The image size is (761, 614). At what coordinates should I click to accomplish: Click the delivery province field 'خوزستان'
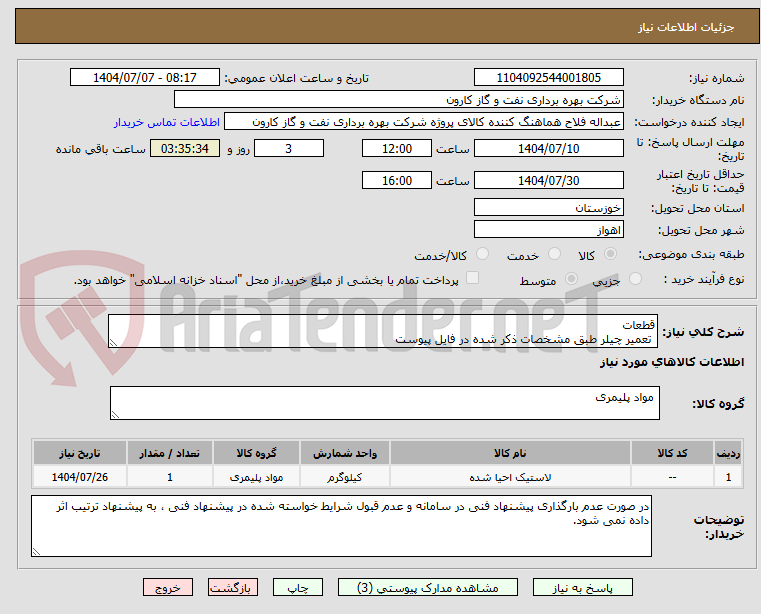coord(549,208)
